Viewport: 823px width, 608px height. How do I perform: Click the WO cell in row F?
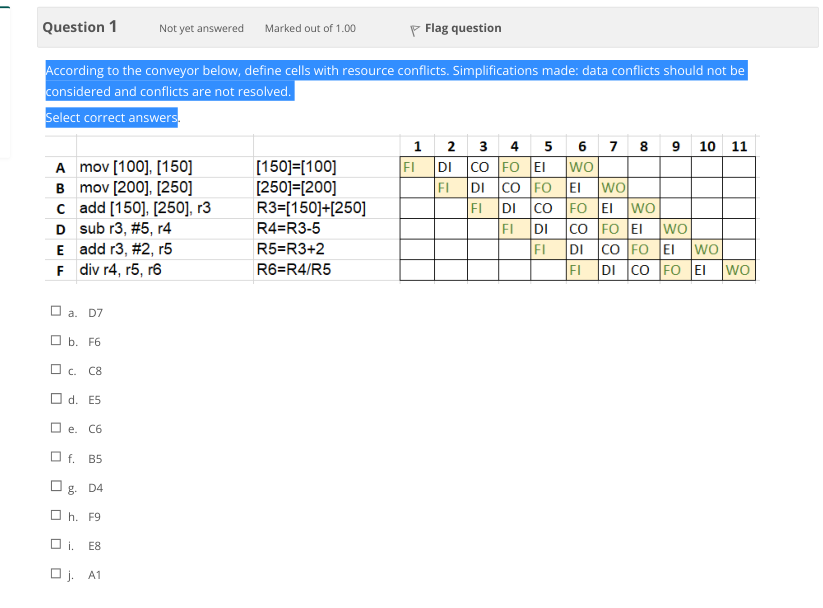tap(738, 270)
